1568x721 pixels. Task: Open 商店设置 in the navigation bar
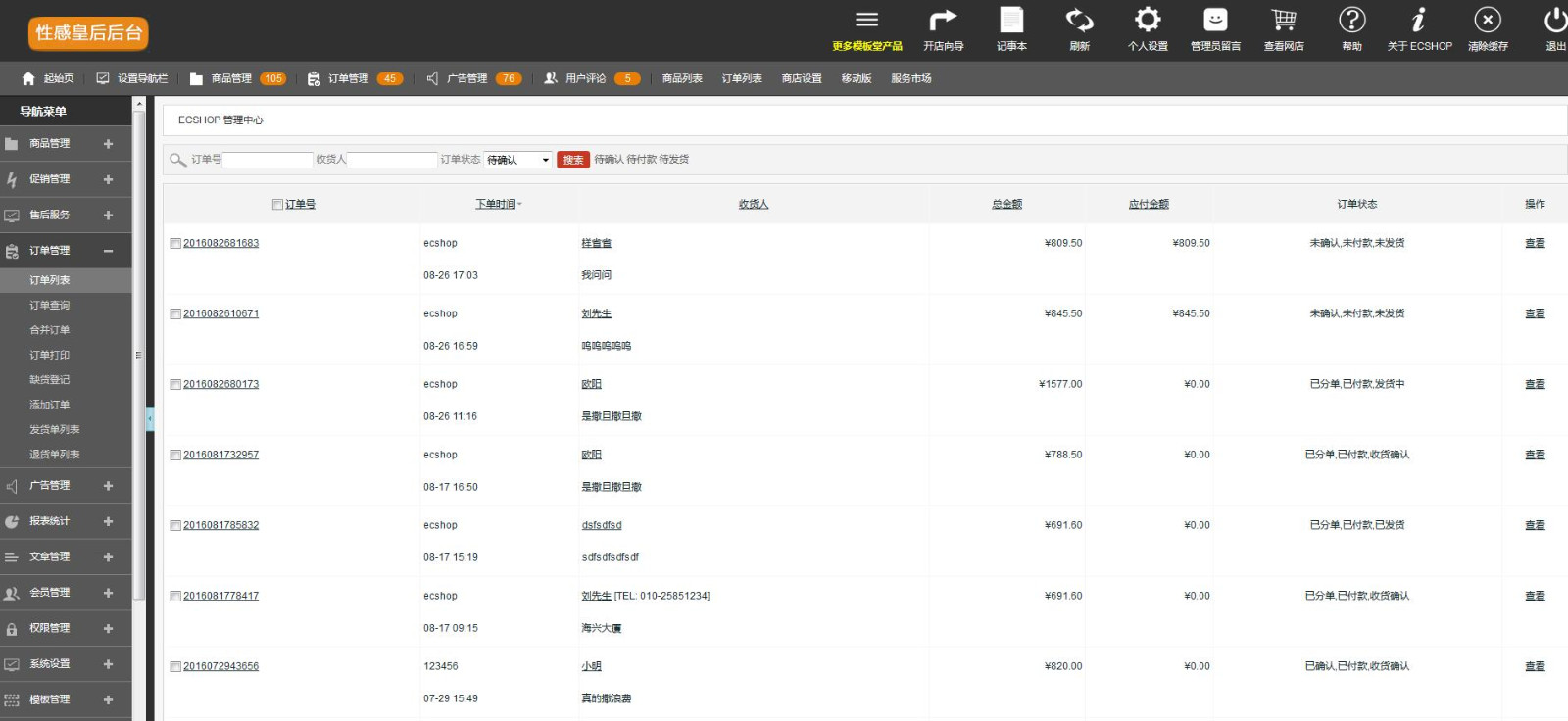802,79
